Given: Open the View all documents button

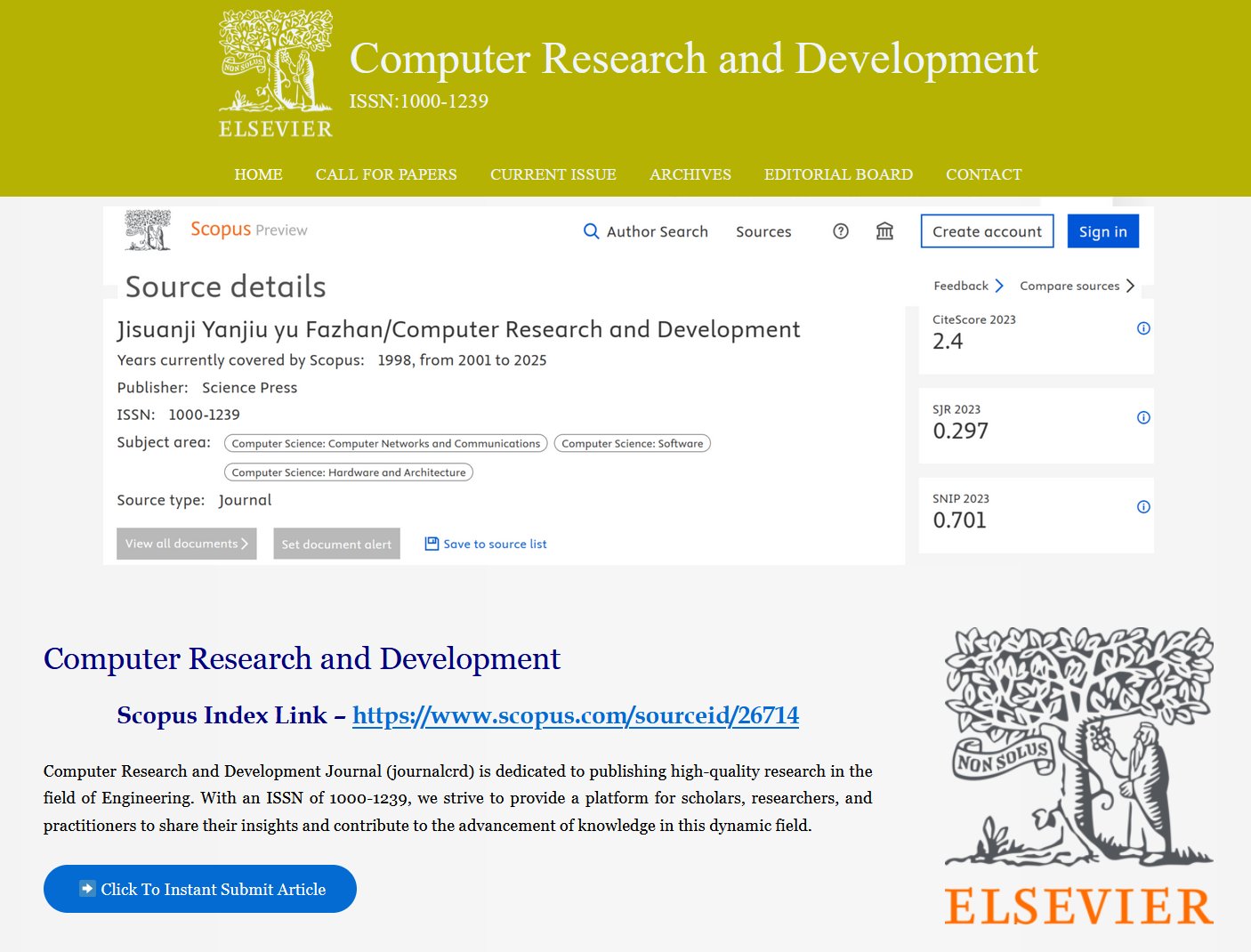Looking at the screenshot, I should click(x=186, y=544).
